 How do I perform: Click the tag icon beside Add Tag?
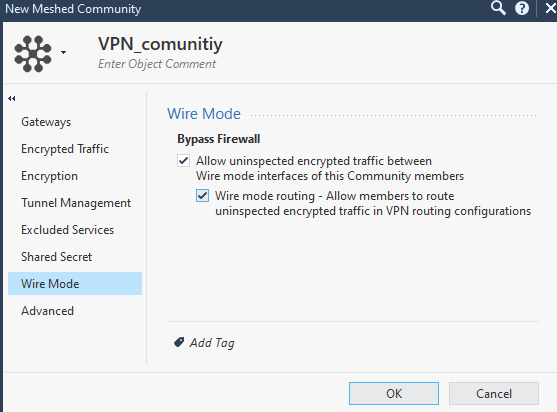coord(179,342)
